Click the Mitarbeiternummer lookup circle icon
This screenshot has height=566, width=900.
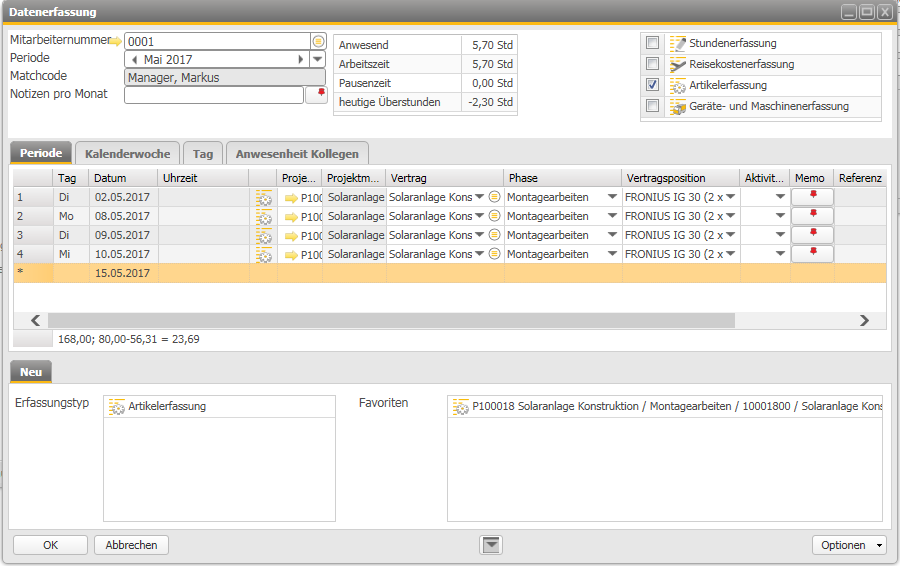tap(318, 42)
